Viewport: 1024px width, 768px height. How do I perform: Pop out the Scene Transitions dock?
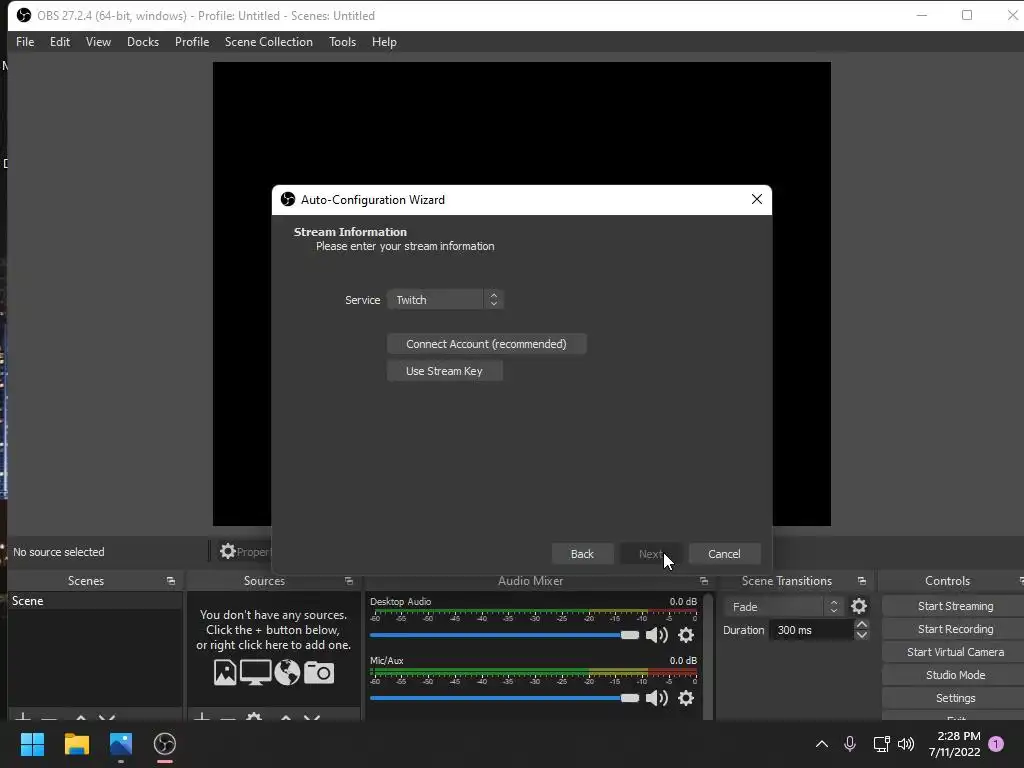pos(861,581)
